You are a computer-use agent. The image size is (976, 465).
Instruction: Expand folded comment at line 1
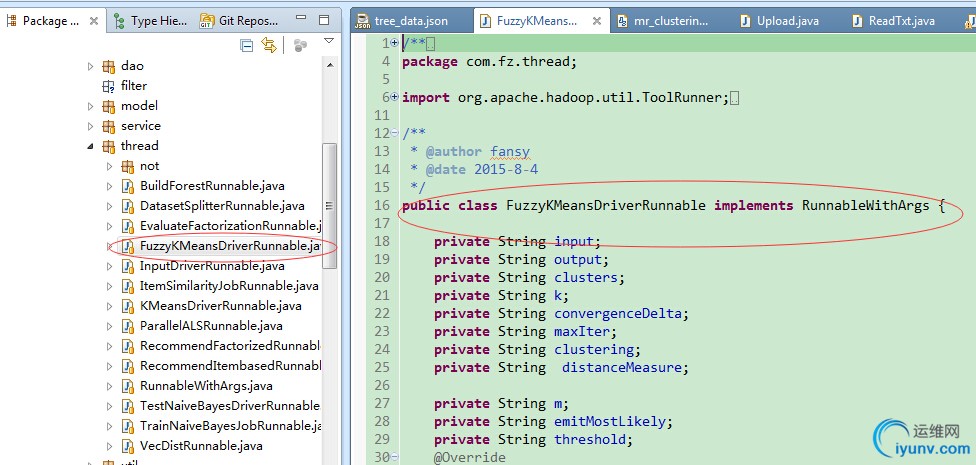pos(394,43)
